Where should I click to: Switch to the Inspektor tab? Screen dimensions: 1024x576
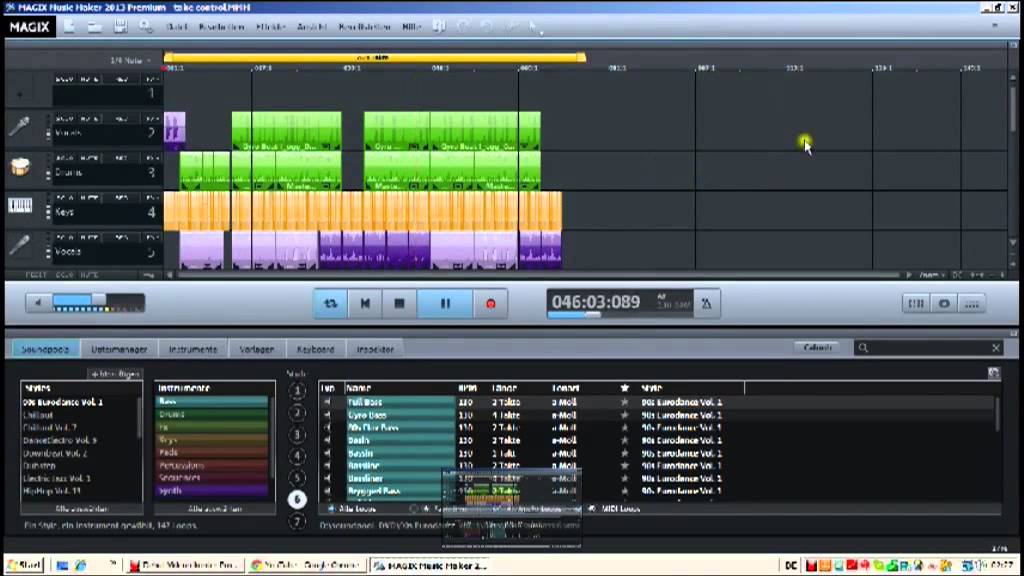coord(375,349)
